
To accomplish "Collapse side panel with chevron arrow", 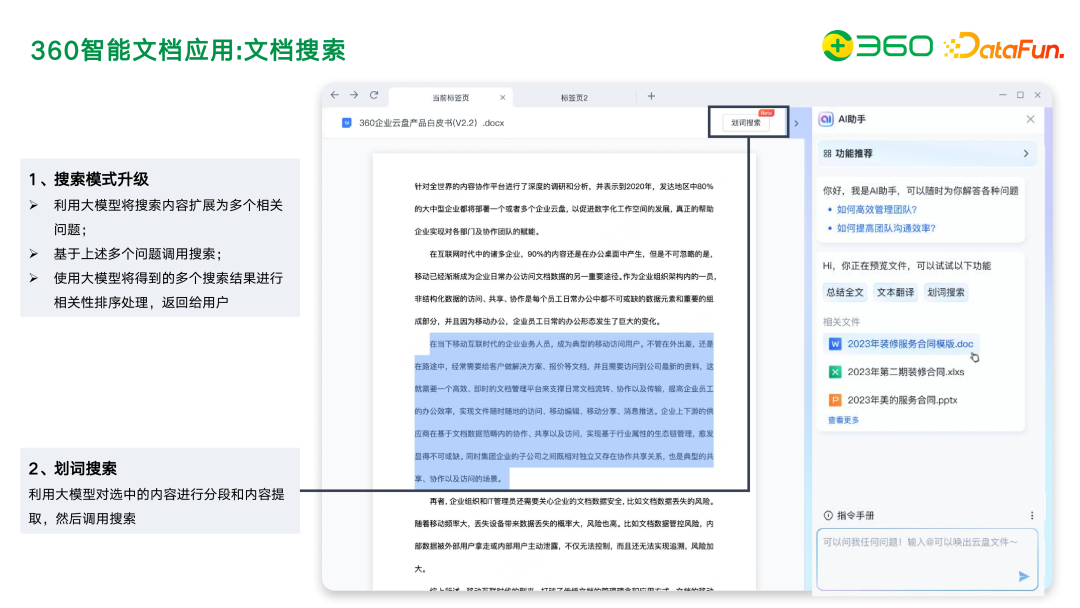I will pos(797,124).
